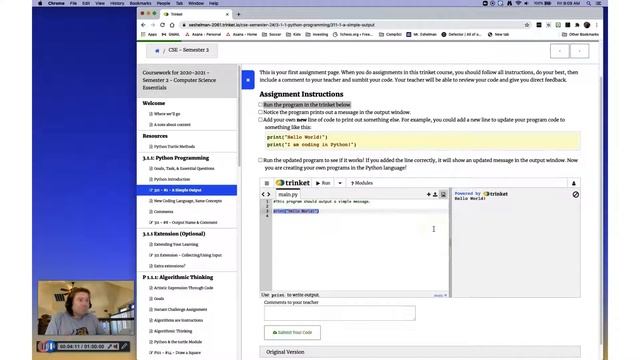
Task: Check 'Run the updated program to see if it works'
Action: 260,160
